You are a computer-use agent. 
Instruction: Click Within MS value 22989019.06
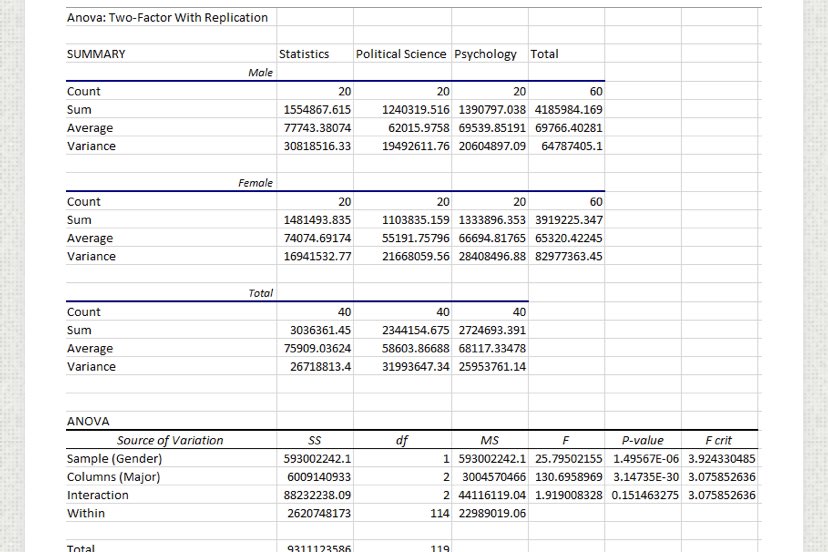492,513
